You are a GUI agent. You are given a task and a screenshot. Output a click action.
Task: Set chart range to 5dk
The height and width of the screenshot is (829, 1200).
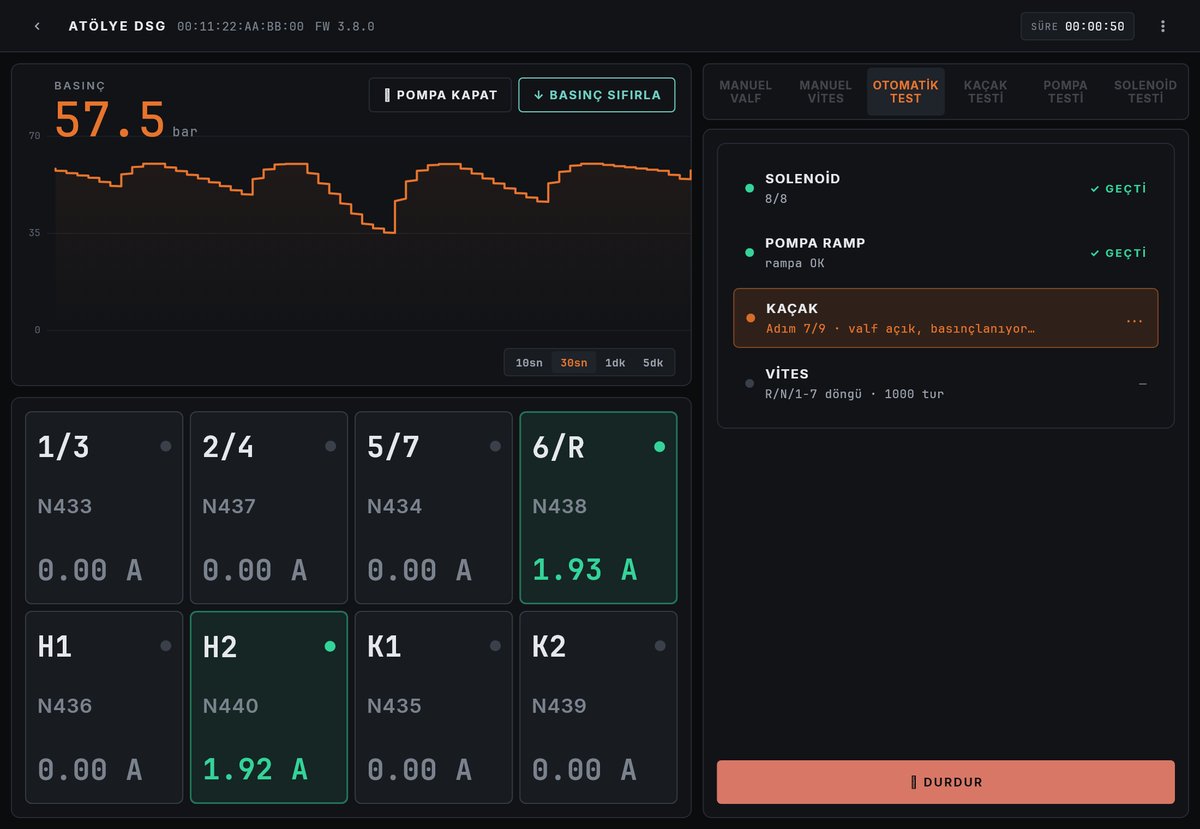point(653,363)
